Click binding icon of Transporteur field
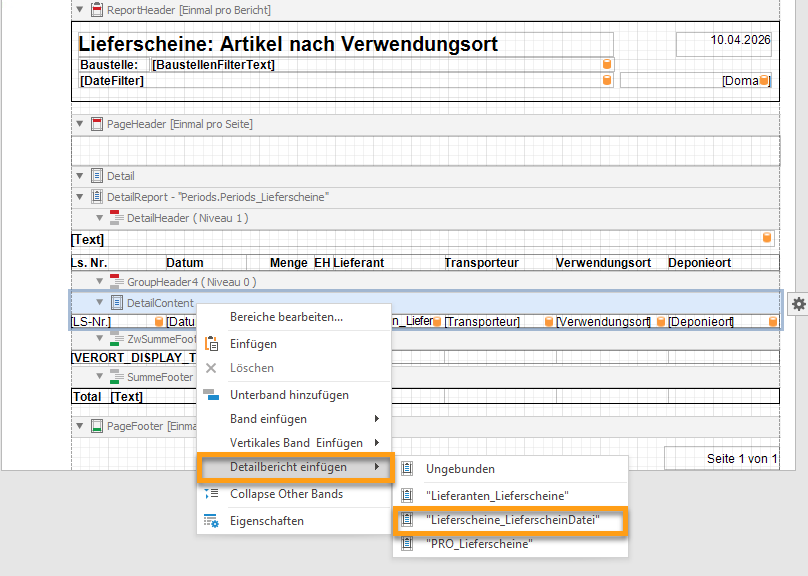808x576 pixels. 549,321
